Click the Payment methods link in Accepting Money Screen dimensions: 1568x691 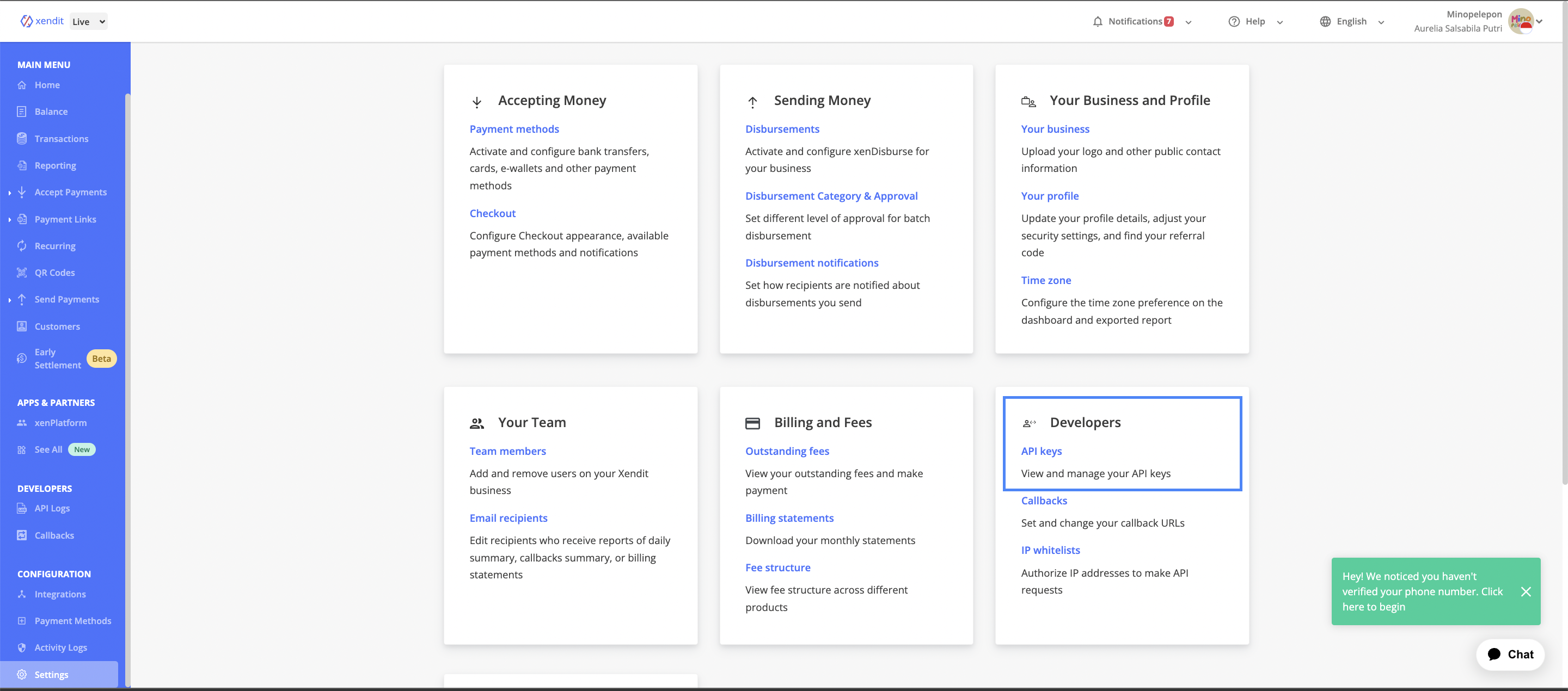point(514,128)
